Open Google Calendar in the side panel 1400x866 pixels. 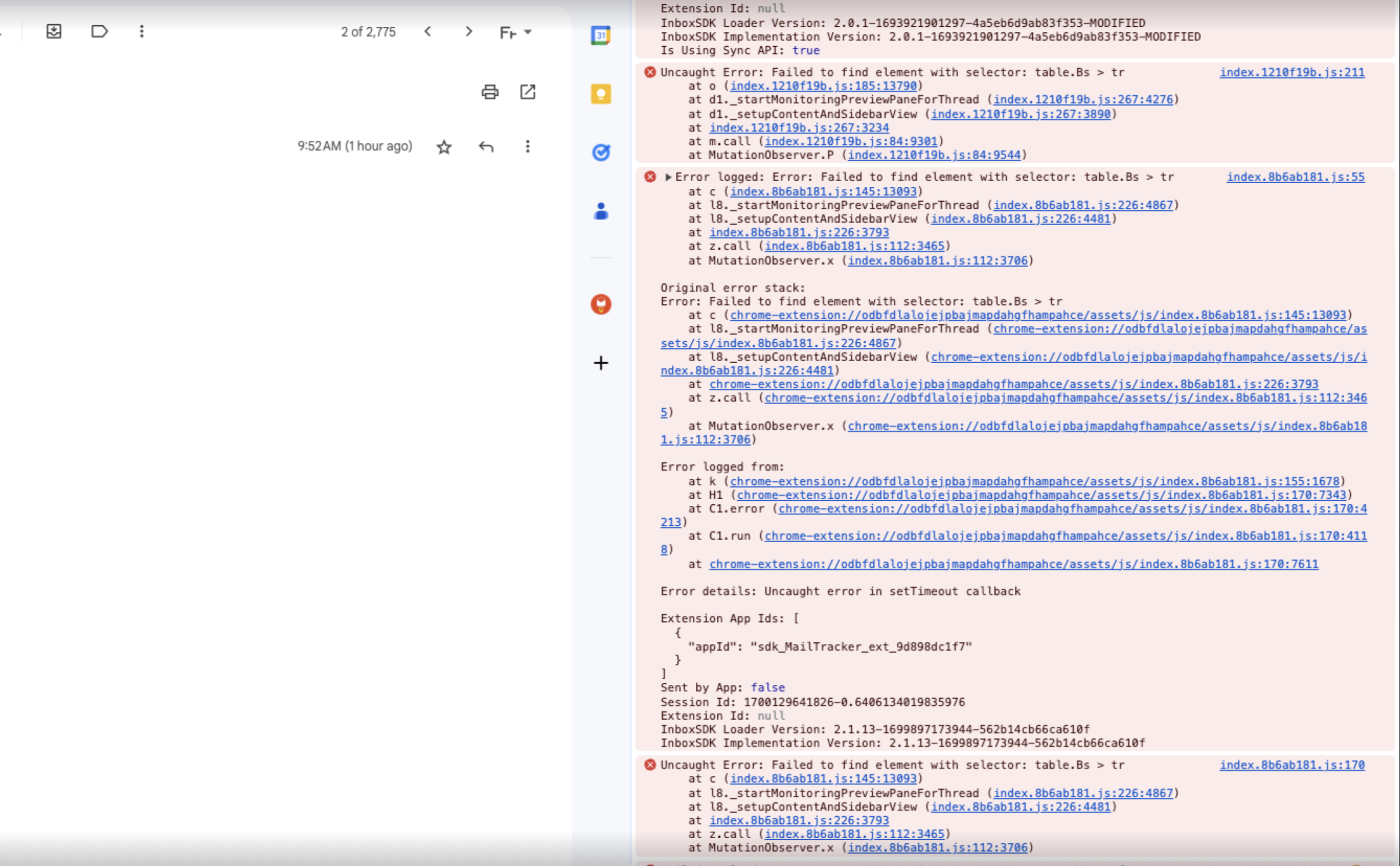point(600,36)
